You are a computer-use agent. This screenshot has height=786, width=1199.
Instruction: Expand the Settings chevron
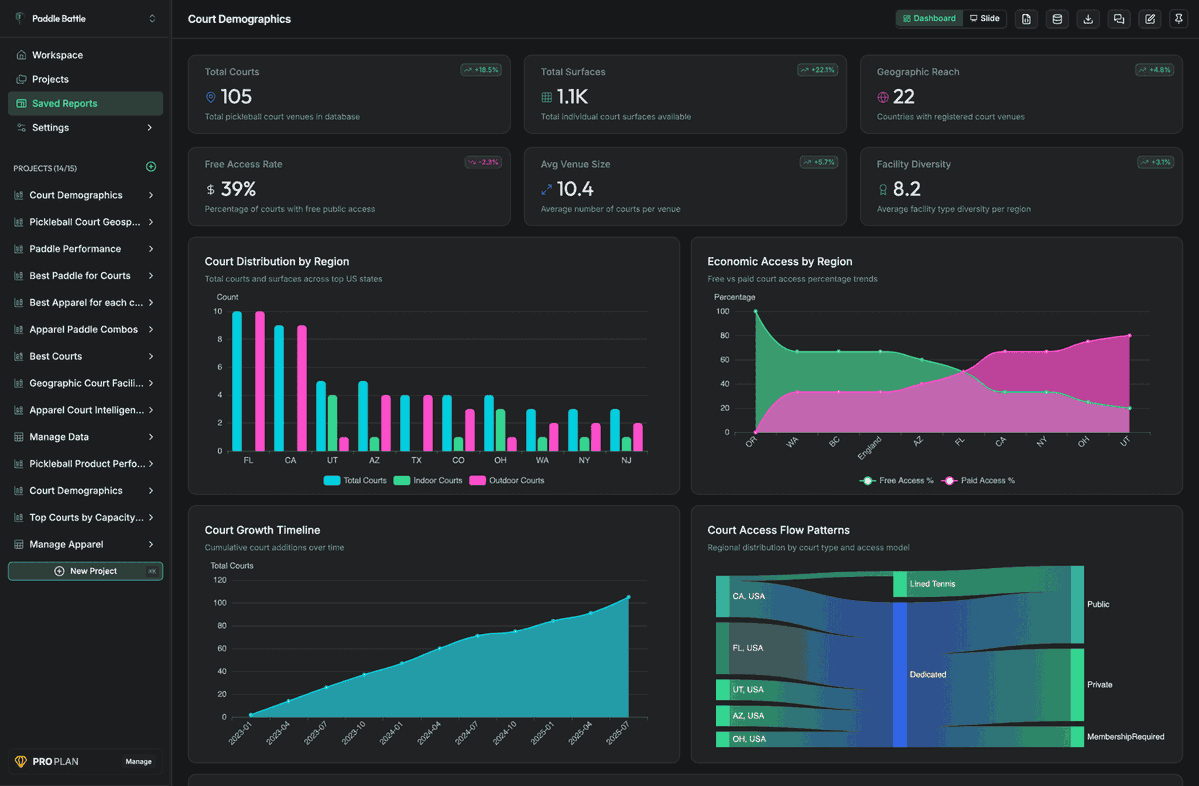click(150, 128)
